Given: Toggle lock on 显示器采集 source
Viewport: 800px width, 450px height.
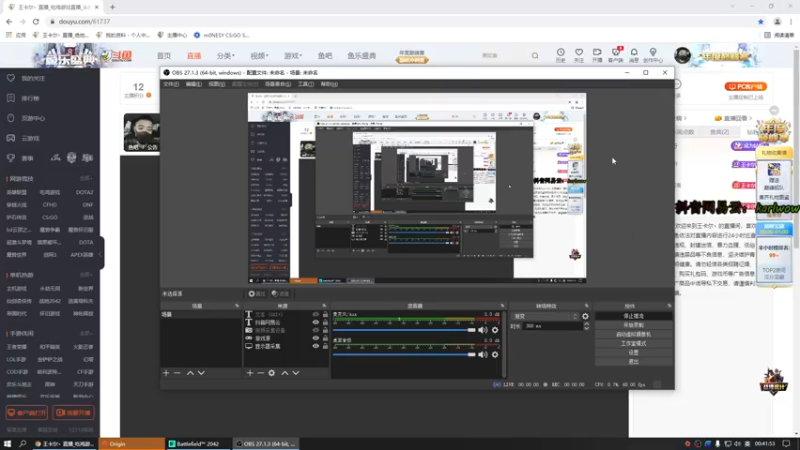Looking at the screenshot, I should pos(326,346).
